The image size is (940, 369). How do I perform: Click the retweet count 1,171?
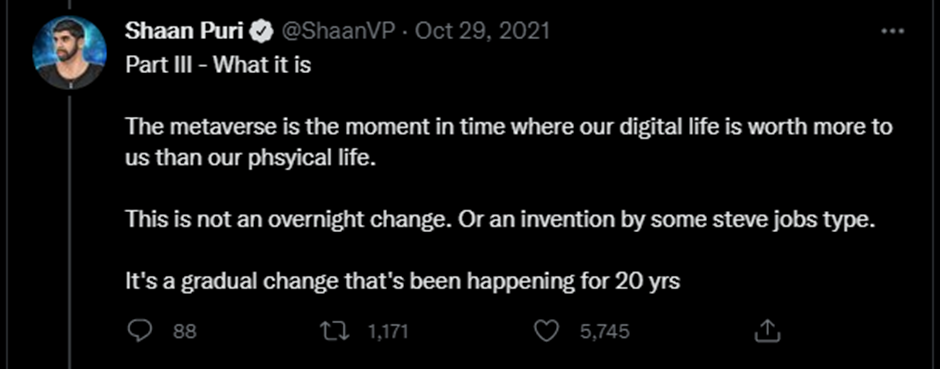pyautogui.click(x=387, y=331)
